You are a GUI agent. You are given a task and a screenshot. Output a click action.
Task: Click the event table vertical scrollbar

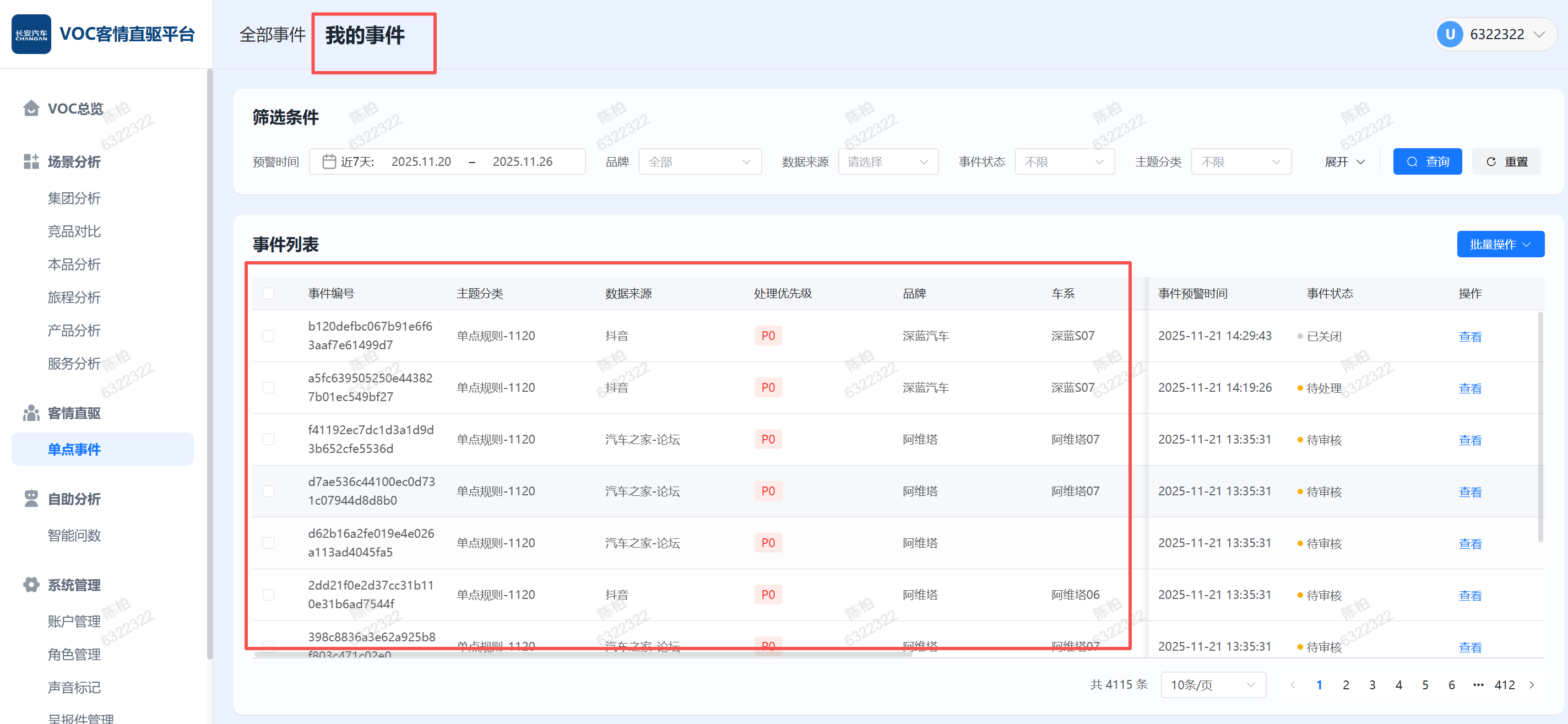click(x=1540, y=426)
